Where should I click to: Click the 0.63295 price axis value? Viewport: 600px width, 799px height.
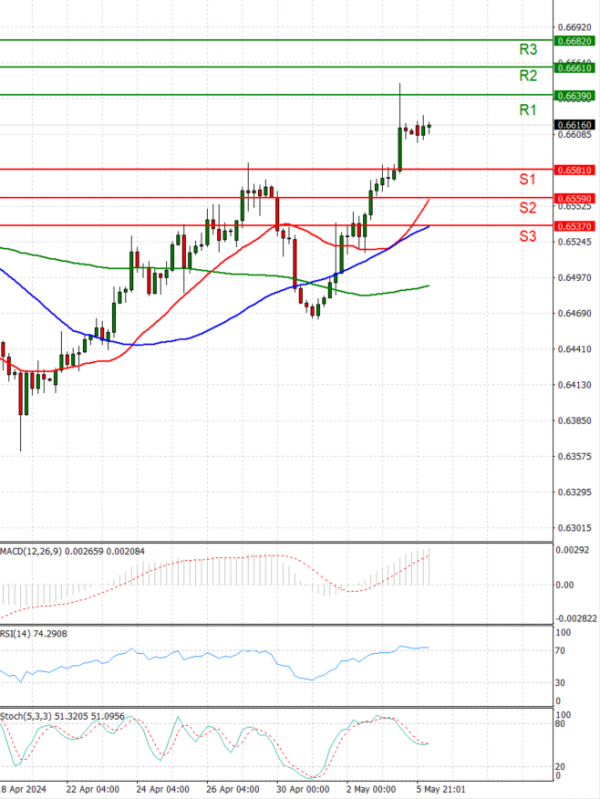point(575,492)
